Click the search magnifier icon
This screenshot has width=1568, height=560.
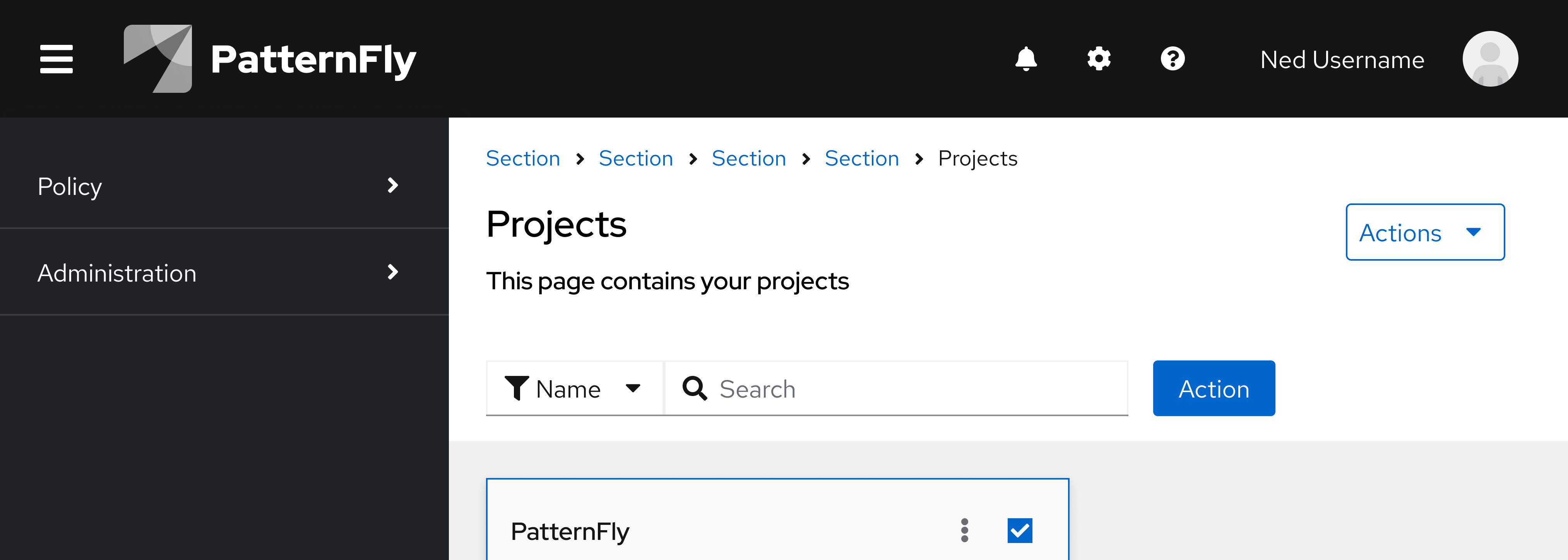[x=695, y=388]
